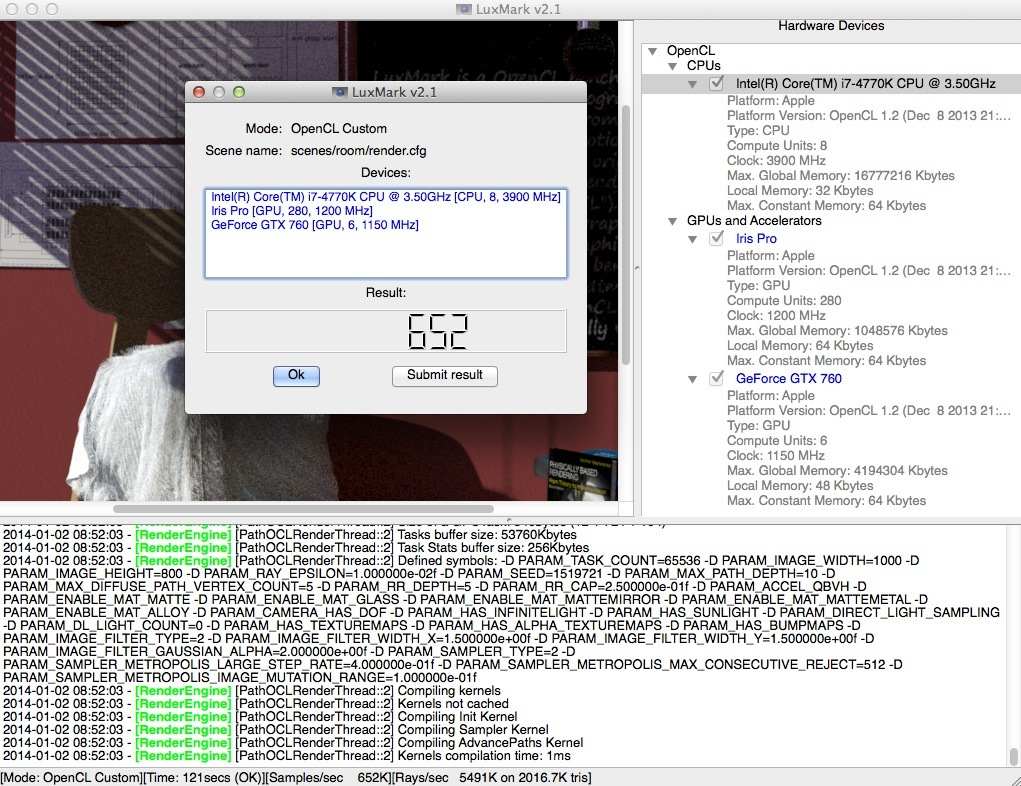Click the 'OpenCL Custom' mode value
The width and height of the screenshot is (1021, 786).
(339, 129)
